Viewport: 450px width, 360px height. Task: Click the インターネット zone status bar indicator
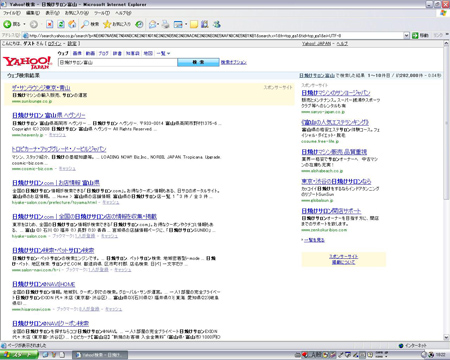point(413,345)
